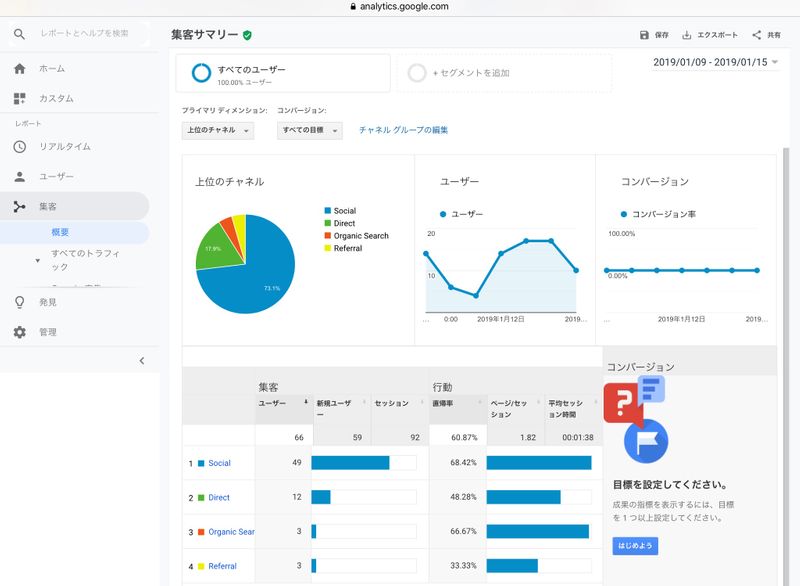Click the 保存 save icon

pyautogui.click(x=644, y=35)
